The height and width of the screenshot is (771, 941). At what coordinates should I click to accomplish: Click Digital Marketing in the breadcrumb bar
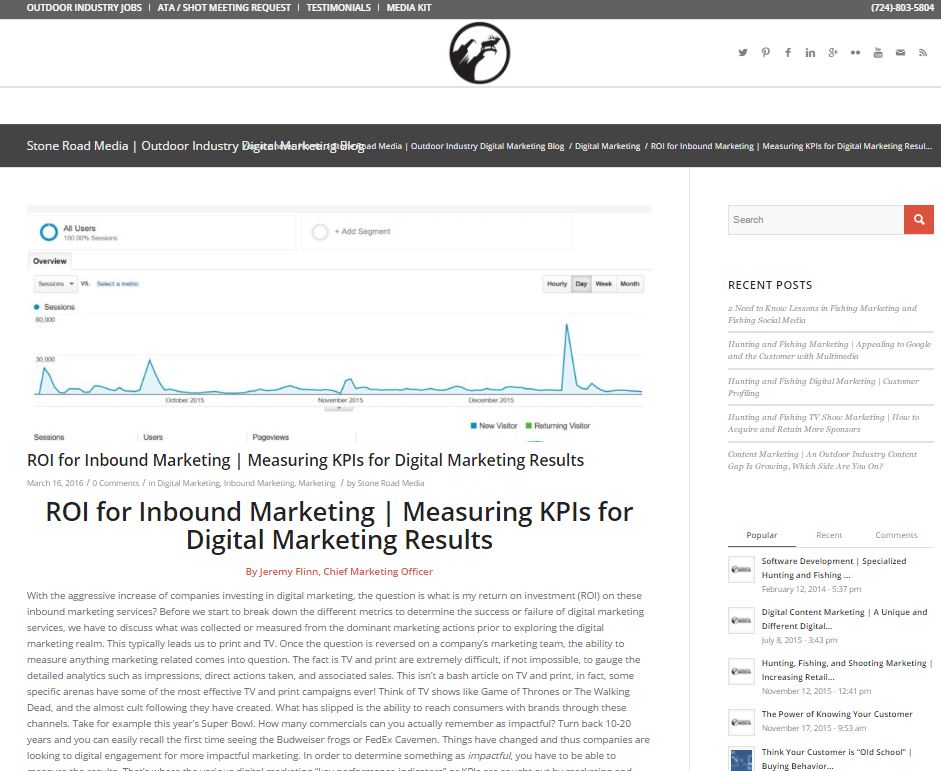[x=607, y=146]
